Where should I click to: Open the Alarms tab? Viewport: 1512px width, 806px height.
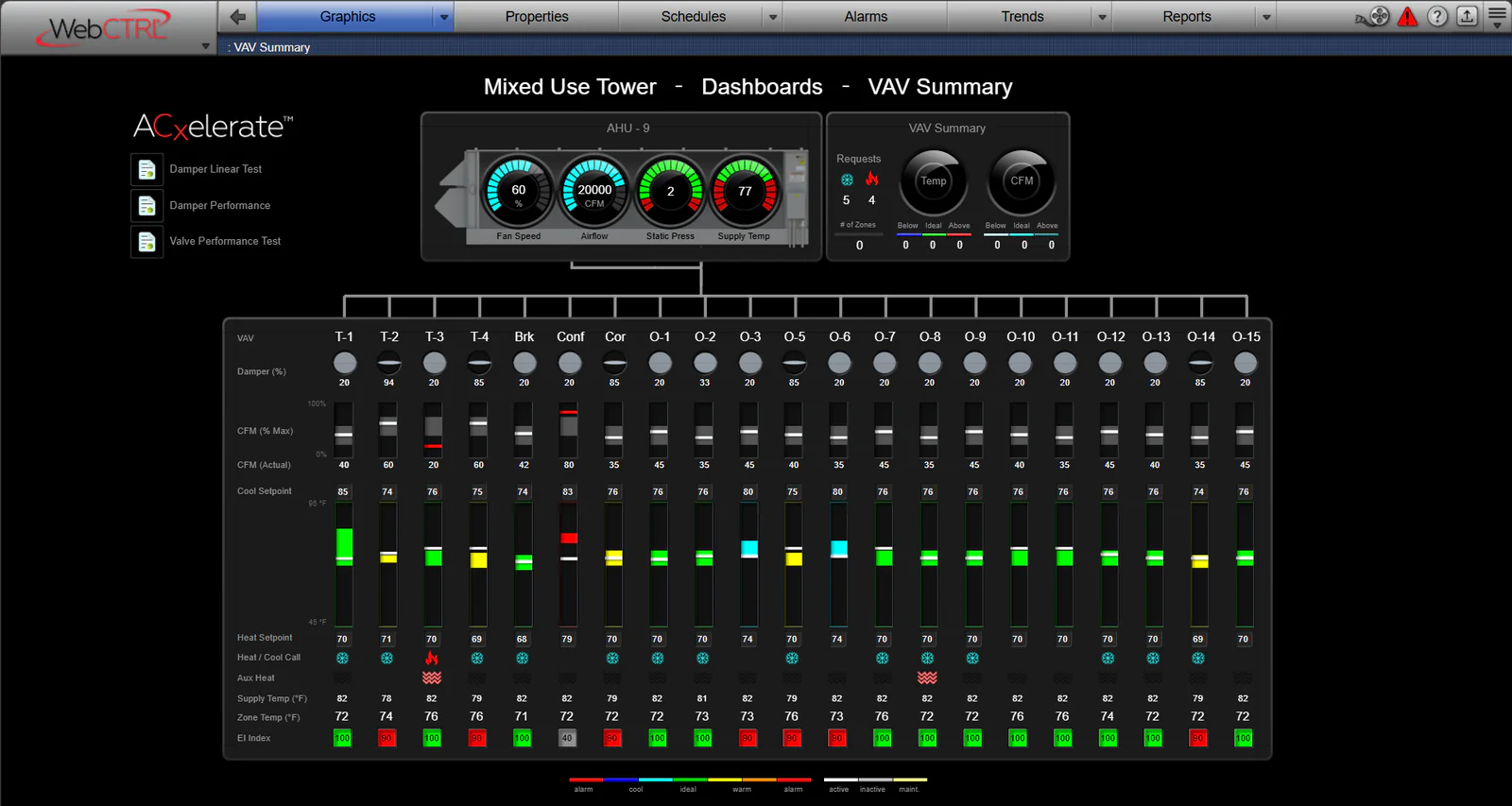(x=866, y=16)
